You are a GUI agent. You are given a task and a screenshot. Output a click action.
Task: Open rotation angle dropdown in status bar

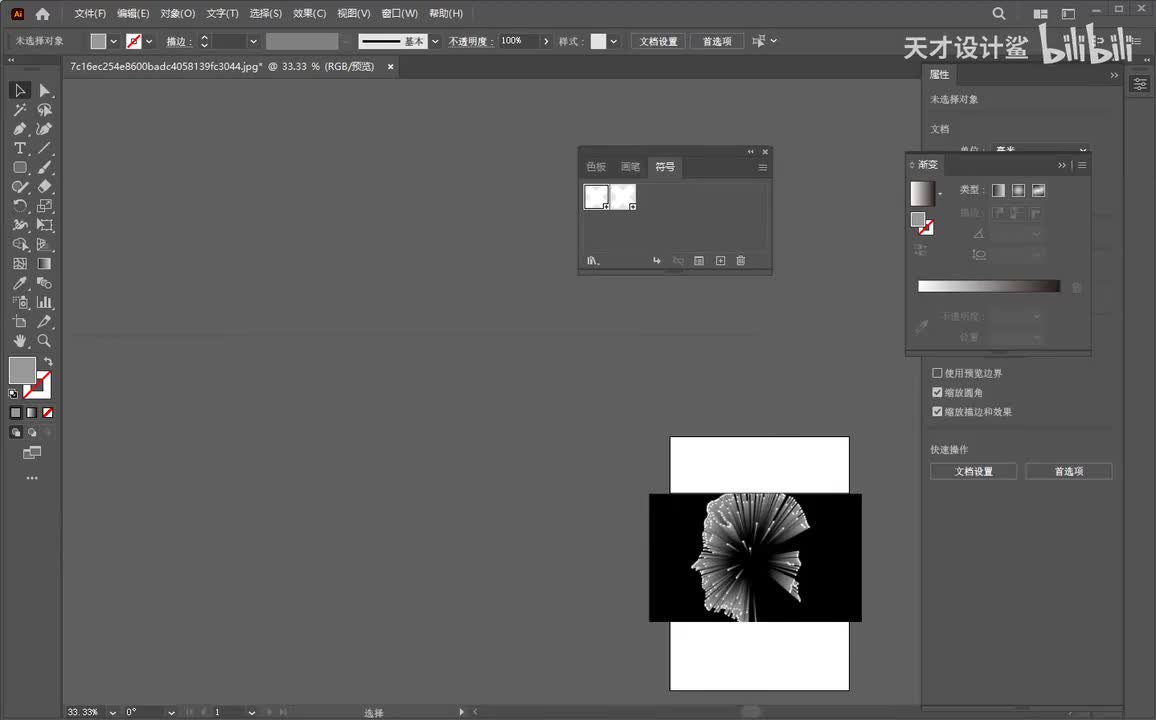click(171, 713)
